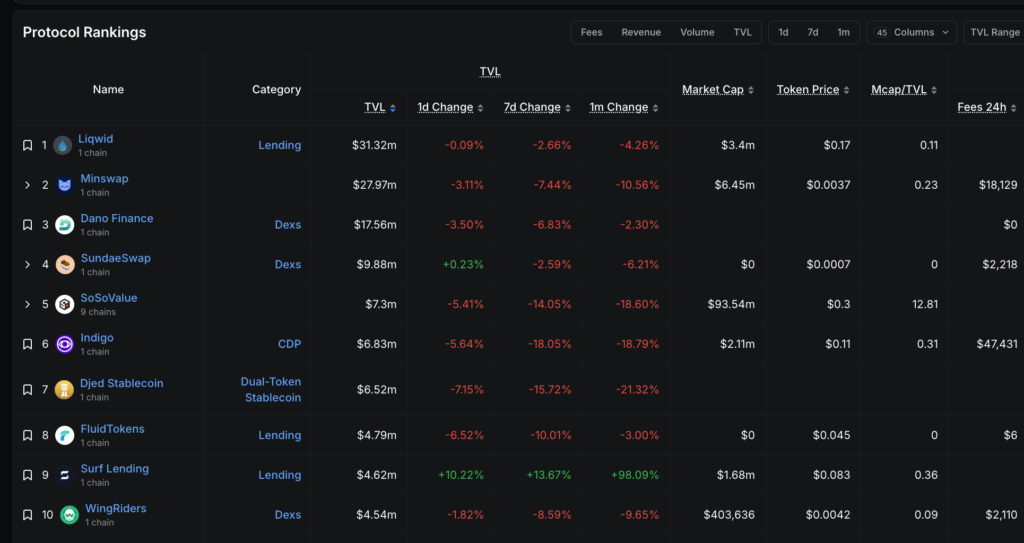Click the $93.54m market cap value
This screenshot has width=1024, height=543.
point(731,304)
